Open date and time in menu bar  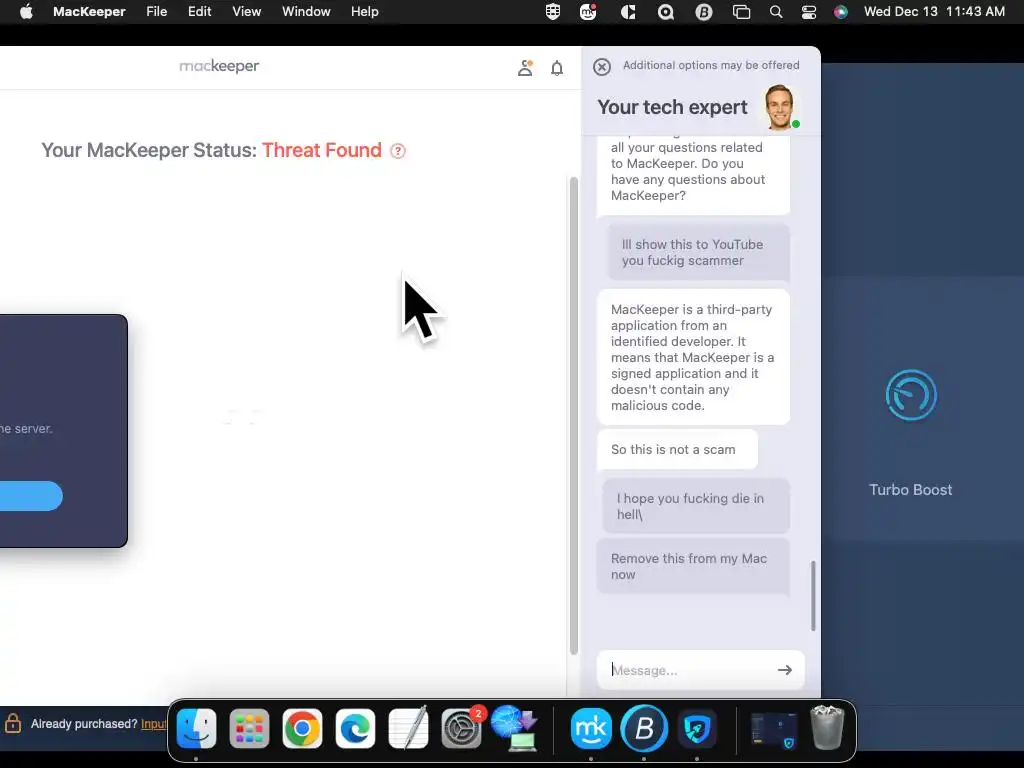coord(934,12)
